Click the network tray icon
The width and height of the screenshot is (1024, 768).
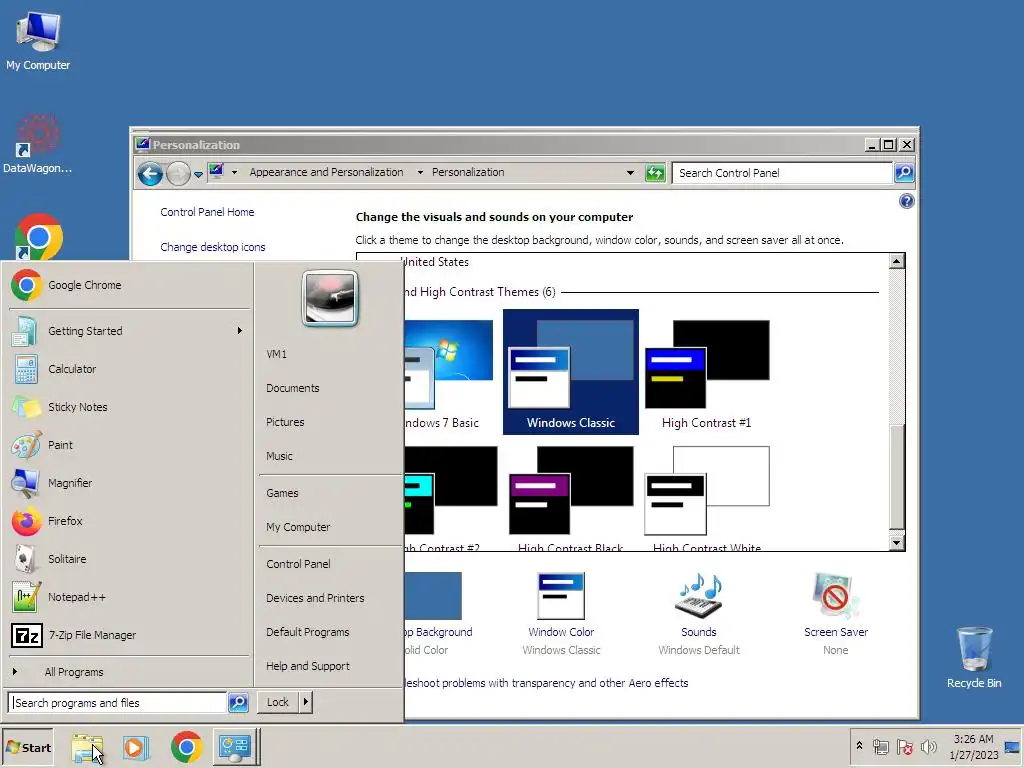(x=881, y=747)
